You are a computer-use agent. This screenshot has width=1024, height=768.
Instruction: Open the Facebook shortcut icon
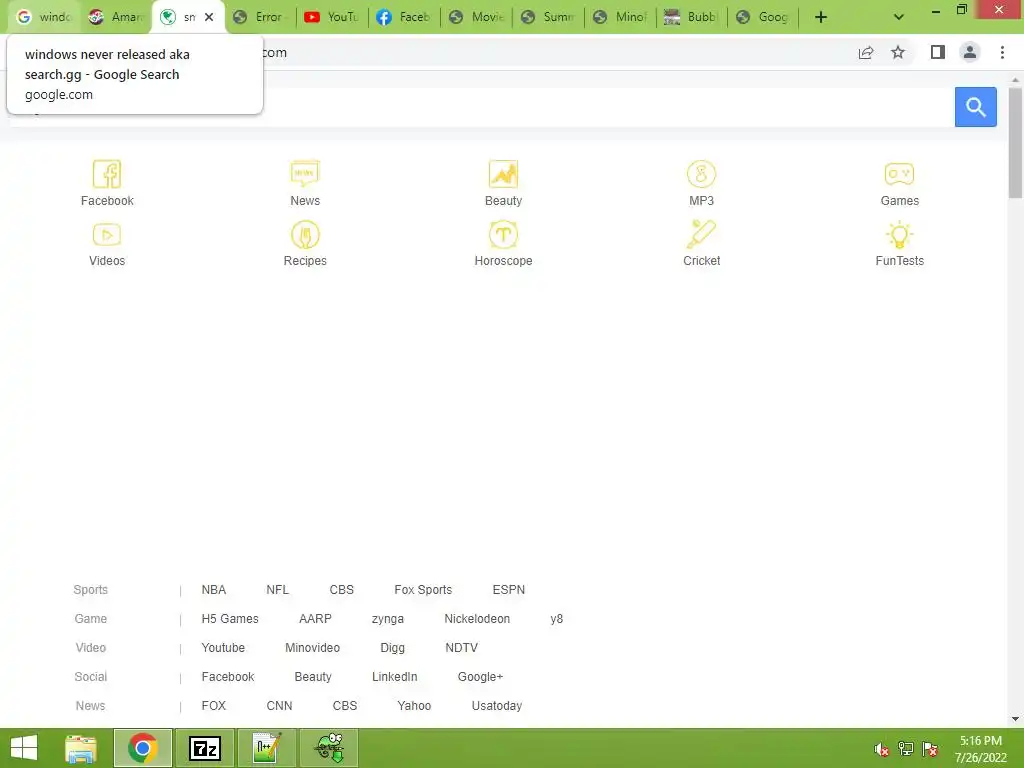[107, 174]
